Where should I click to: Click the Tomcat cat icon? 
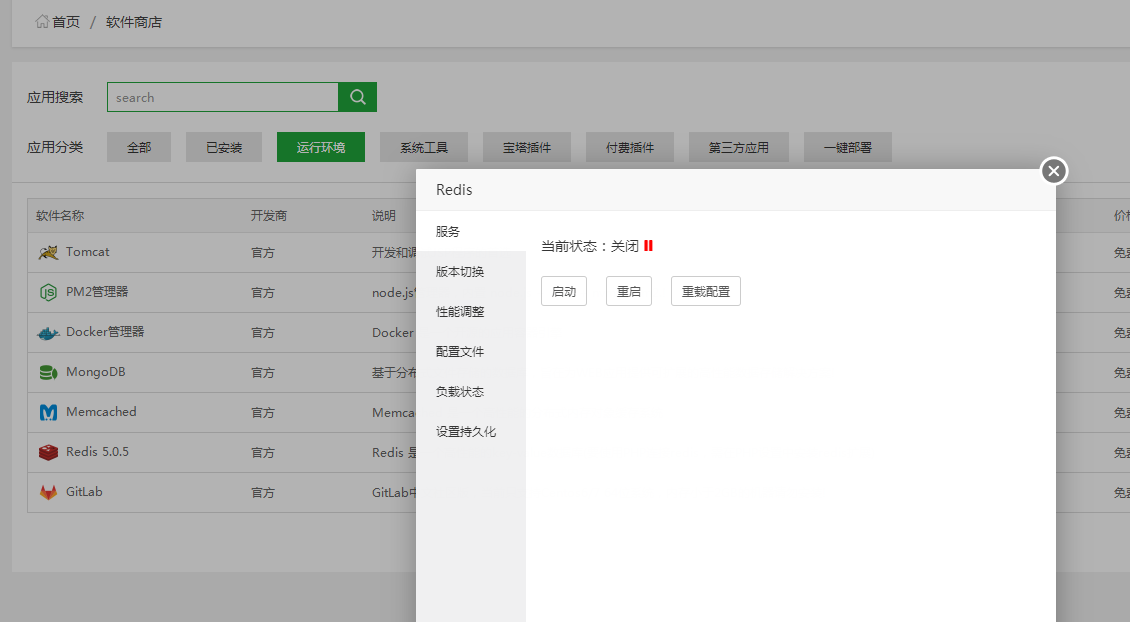(48, 252)
